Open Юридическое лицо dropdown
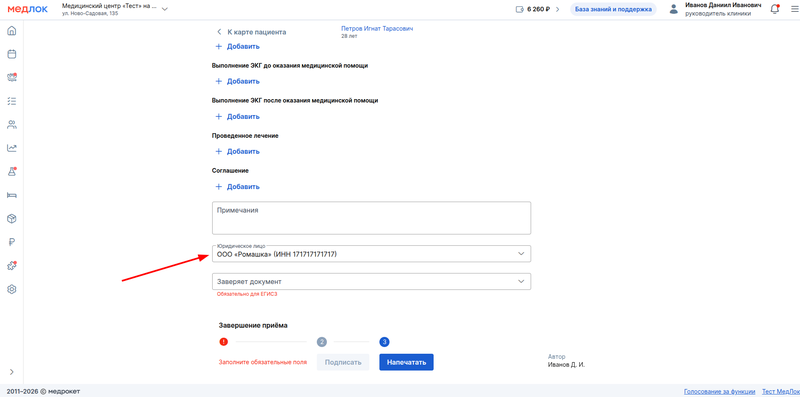Viewport: 800px width, 397px height. coord(371,254)
